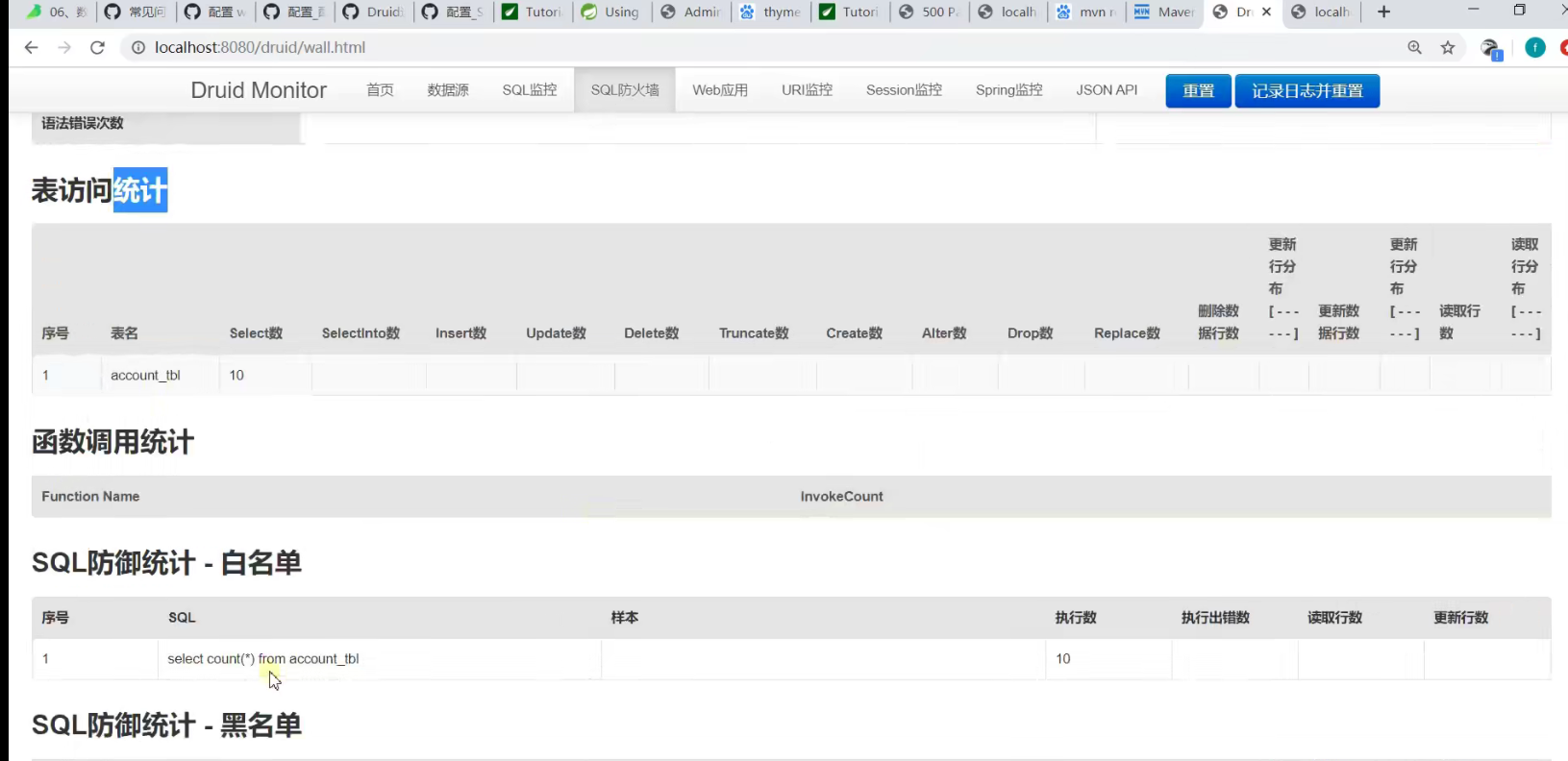Click the Function Name column header
Screen dimensions: 1568x761
[x=90, y=497]
